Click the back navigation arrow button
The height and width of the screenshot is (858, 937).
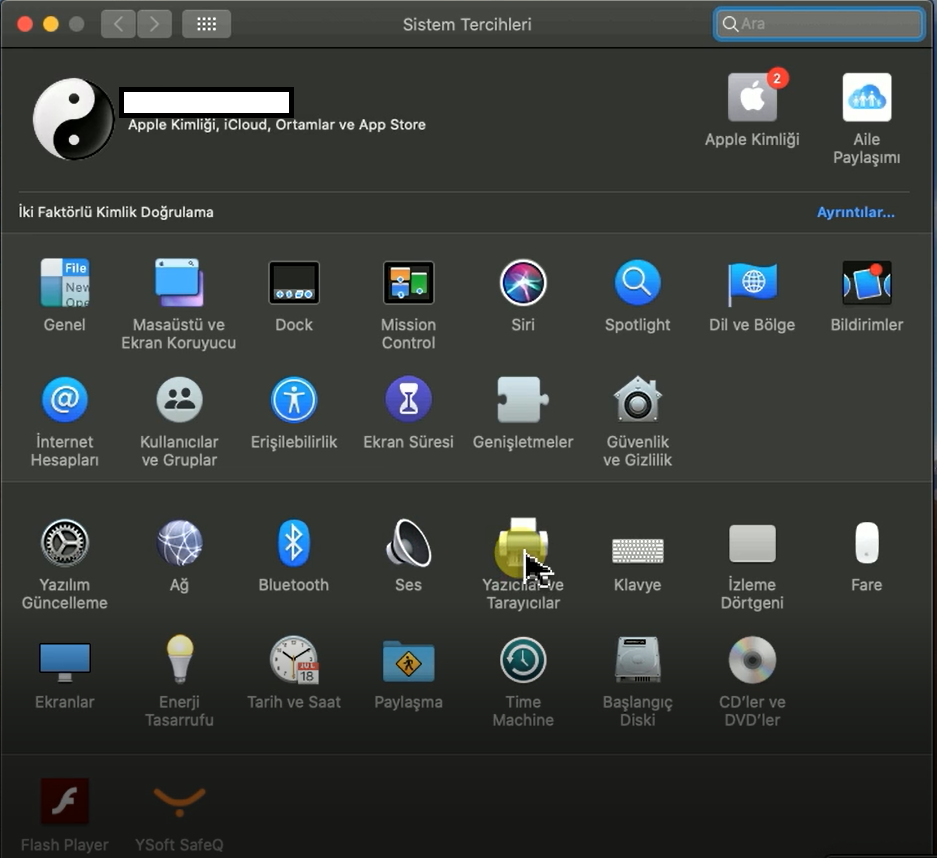118,24
